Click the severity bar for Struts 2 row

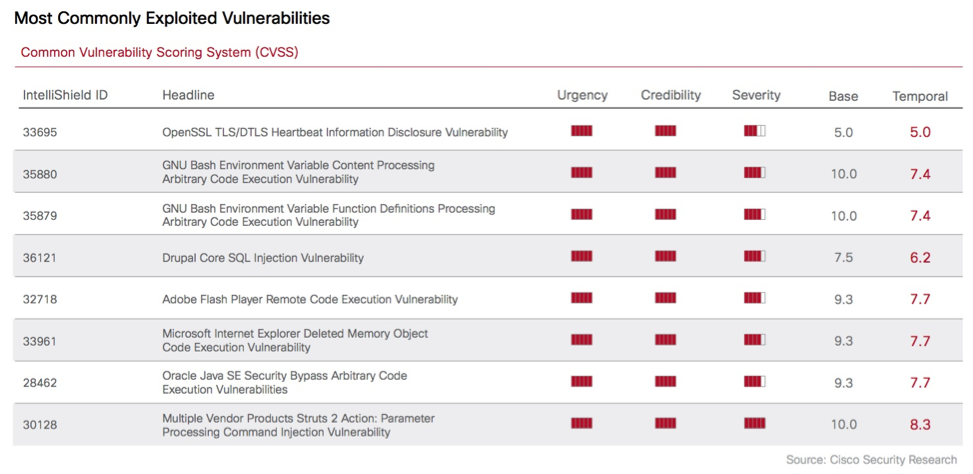[x=755, y=424]
